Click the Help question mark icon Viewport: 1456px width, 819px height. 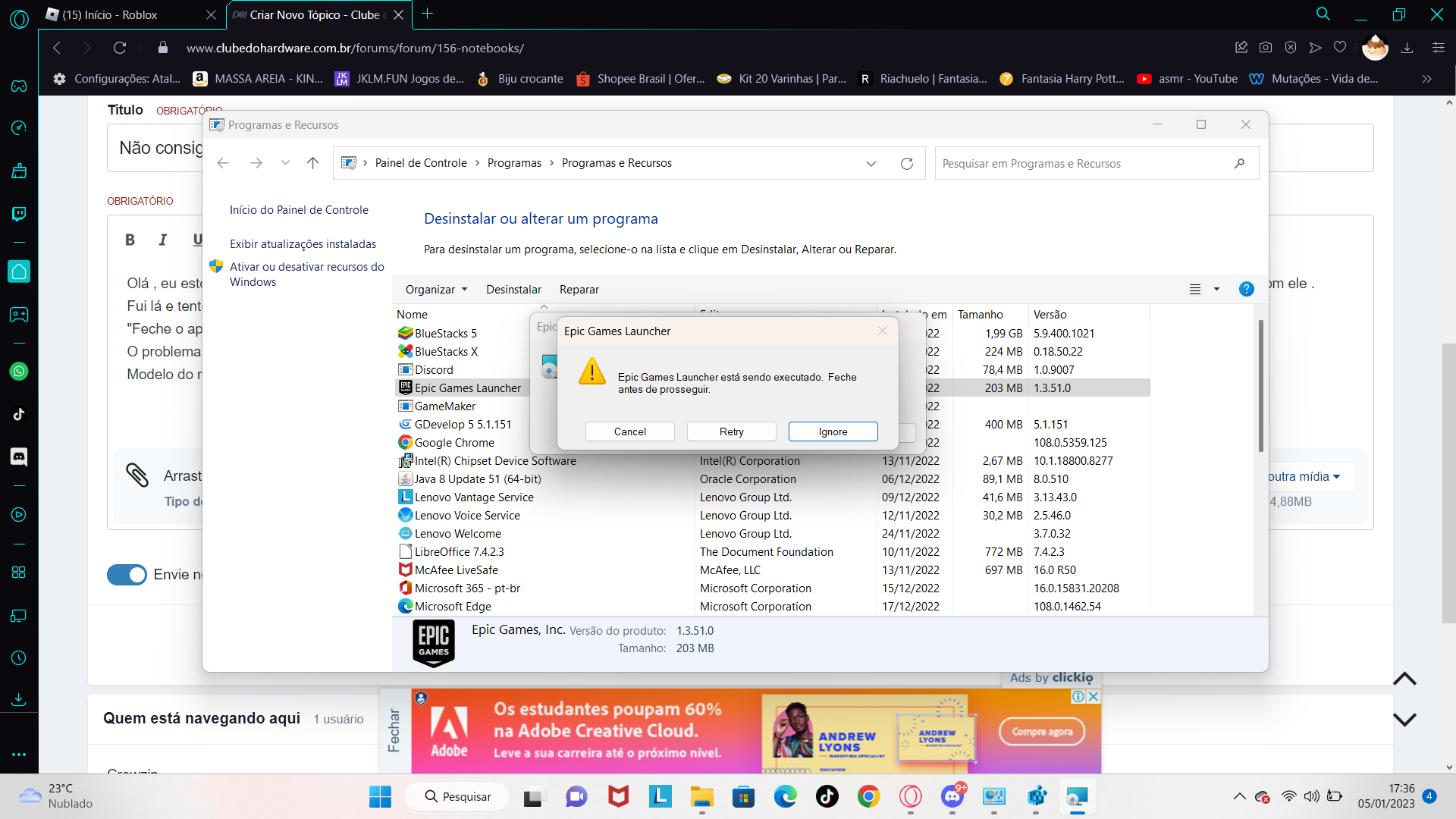click(1246, 289)
